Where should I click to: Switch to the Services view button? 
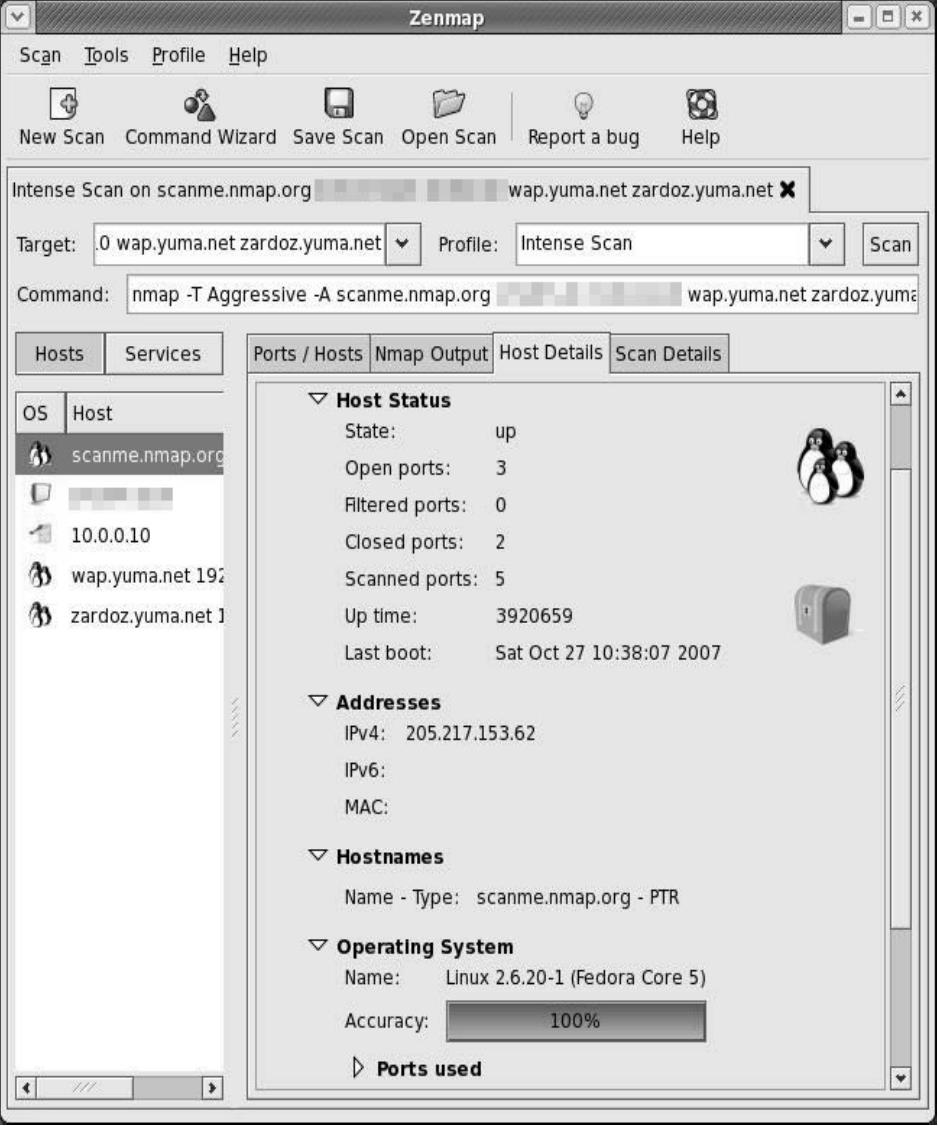pos(162,354)
